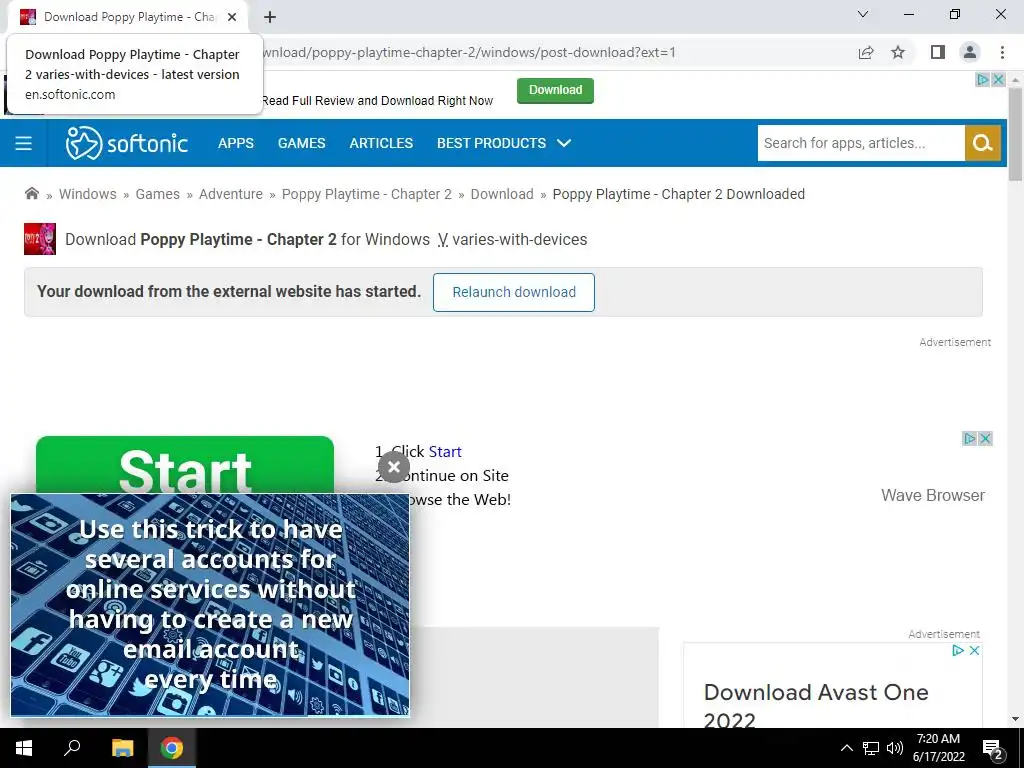Click the Download Avast One 2022 ad
The width and height of the screenshot is (1024, 768).
(x=816, y=706)
